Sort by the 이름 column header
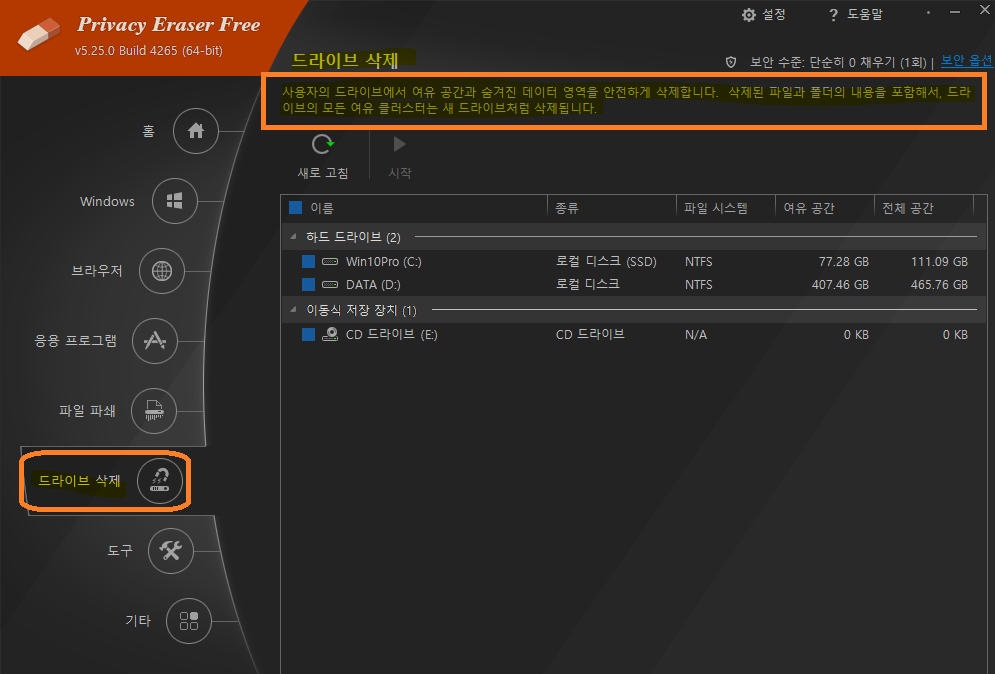This screenshot has height=674, width=995. click(x=322, y=208)
